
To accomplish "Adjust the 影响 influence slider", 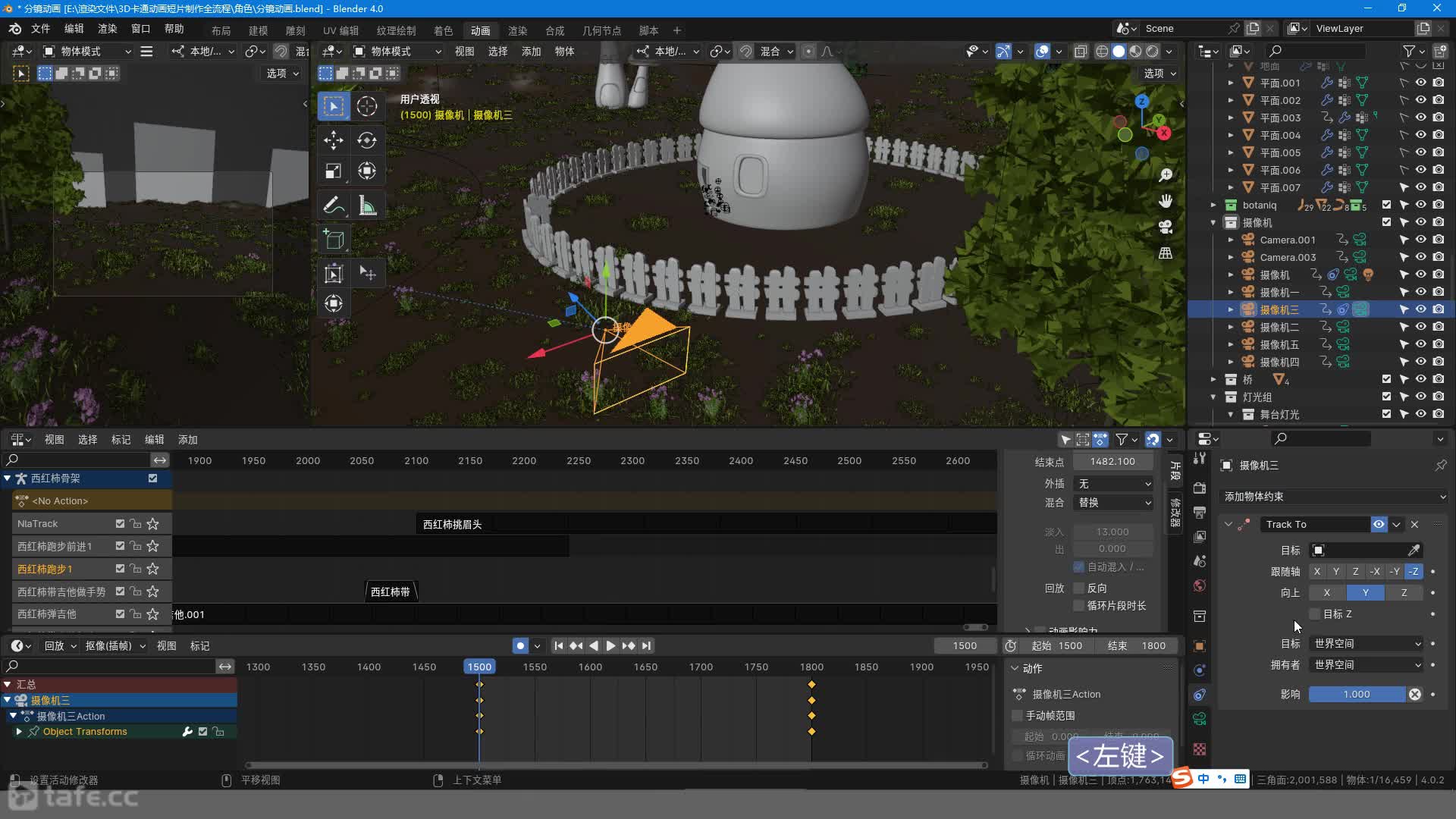I will 1357,695.
